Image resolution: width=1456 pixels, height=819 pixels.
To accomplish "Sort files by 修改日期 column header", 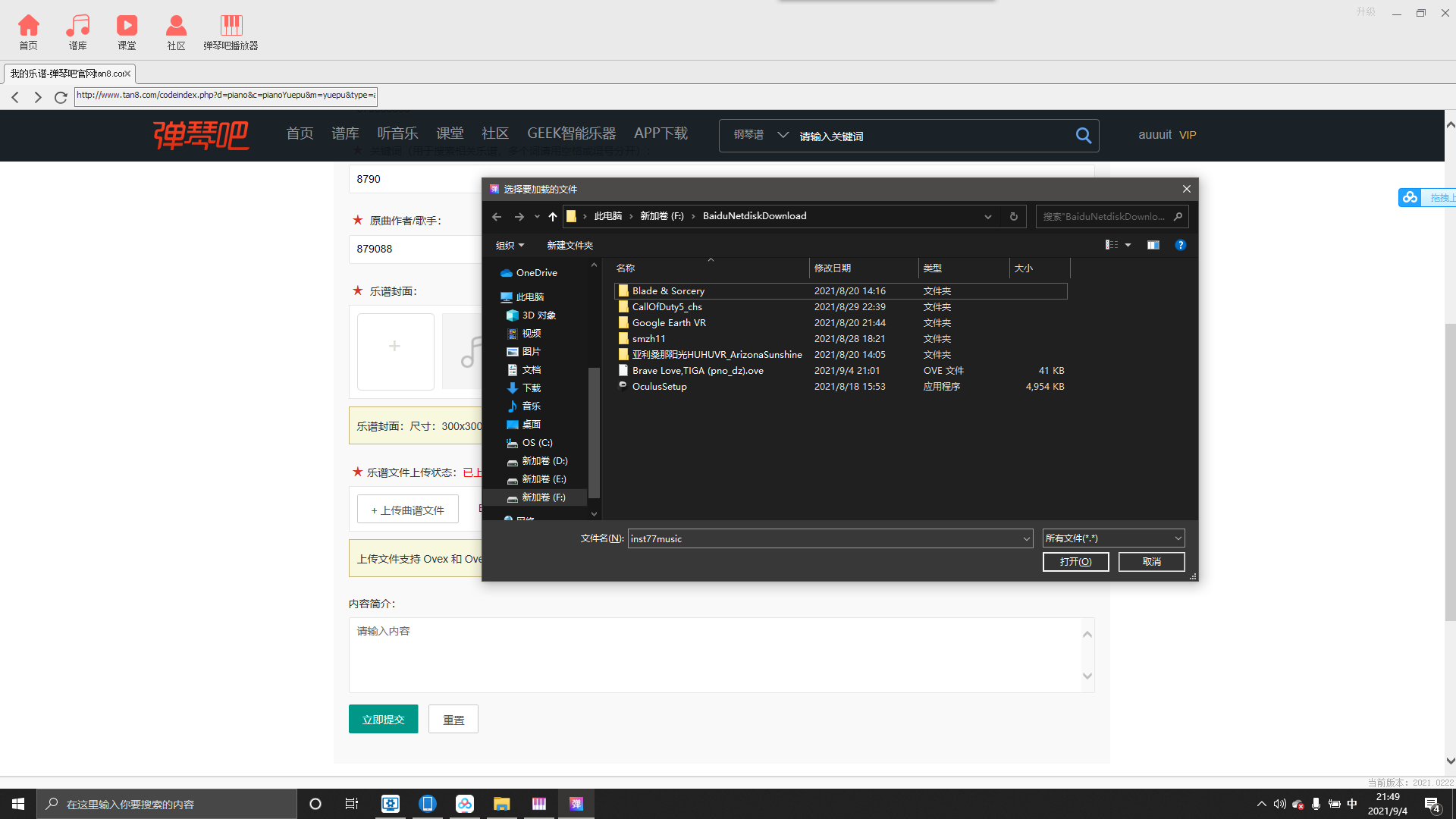I will pos(862,268).
